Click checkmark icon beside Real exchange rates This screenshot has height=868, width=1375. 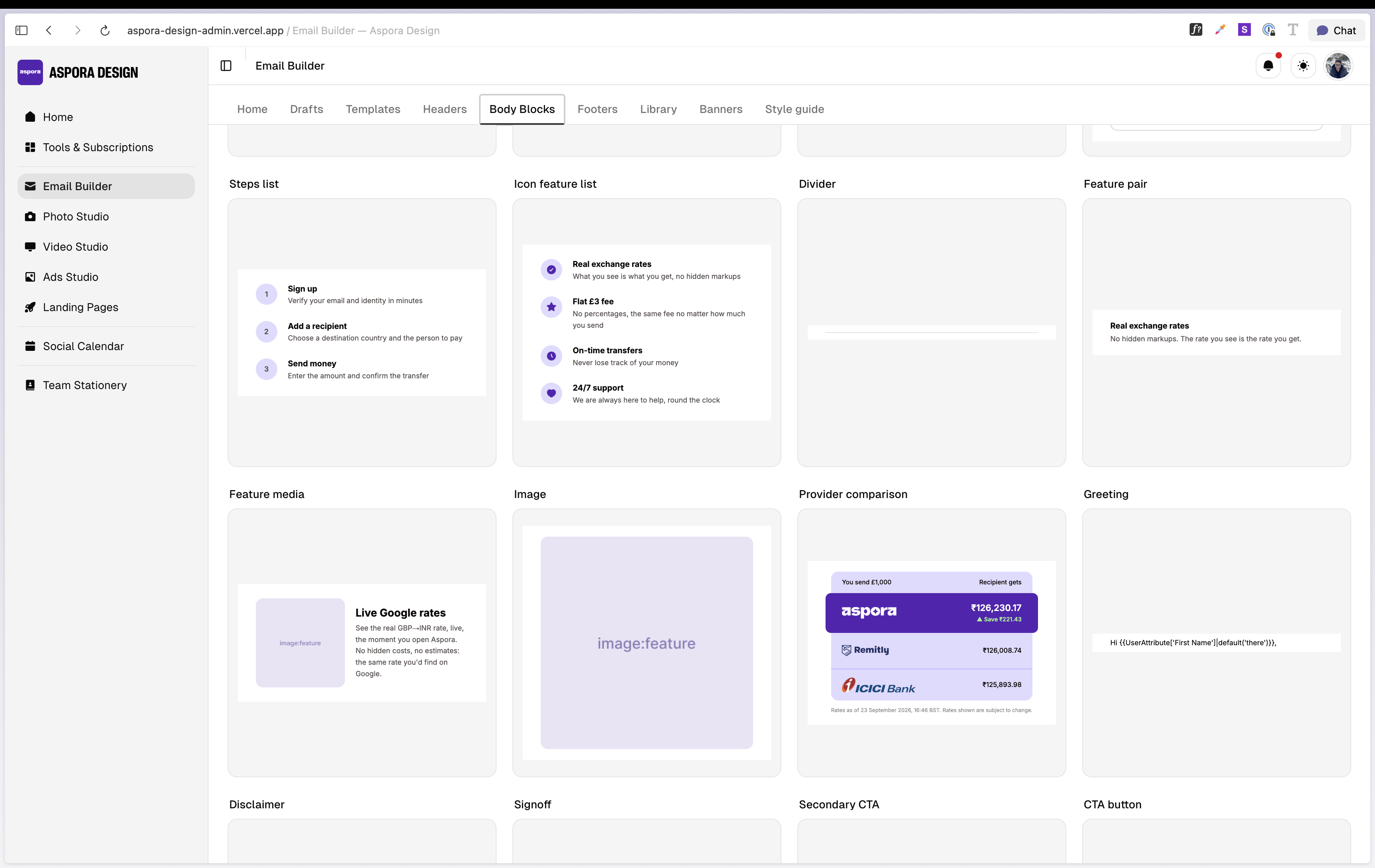tap(551, 270)
